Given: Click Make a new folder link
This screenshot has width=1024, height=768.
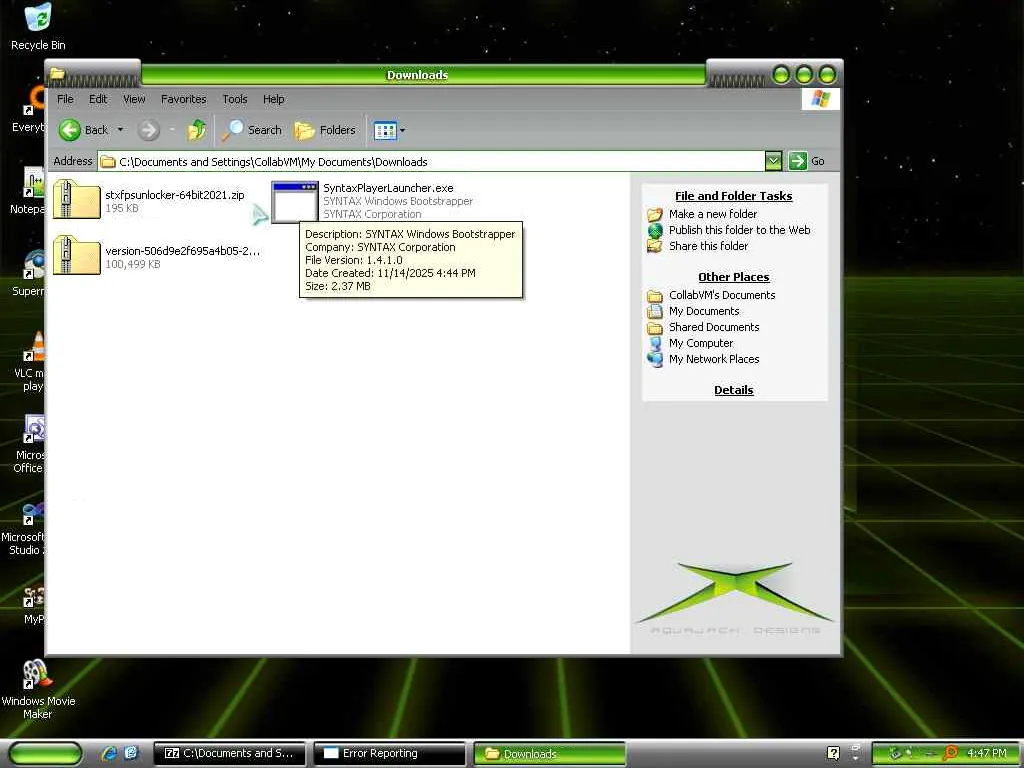Looking at the screenshot, I should pyautogui.click(x=712, y=214).
